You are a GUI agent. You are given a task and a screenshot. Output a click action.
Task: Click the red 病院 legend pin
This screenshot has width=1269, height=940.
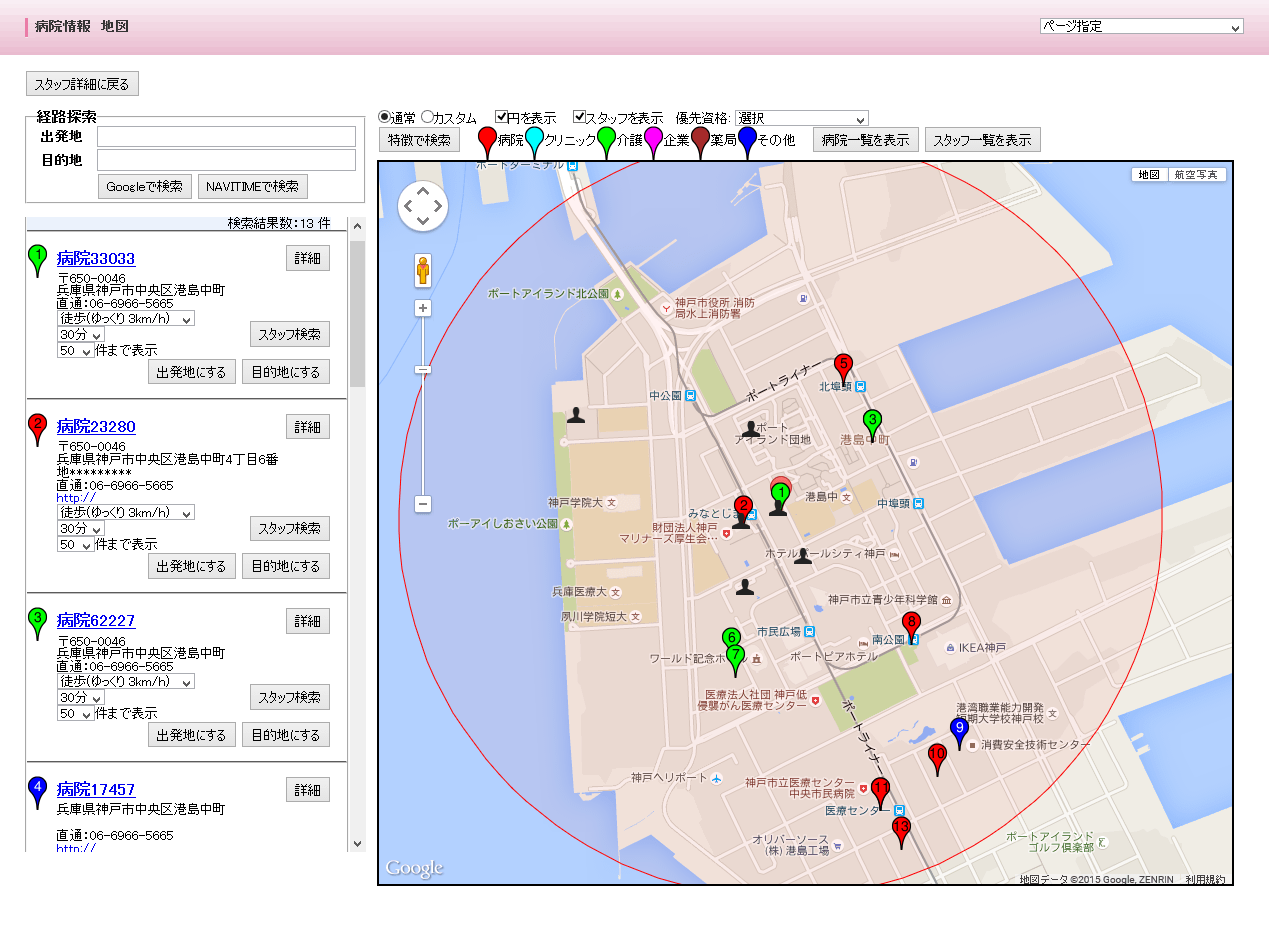click(x=487, y=142)
